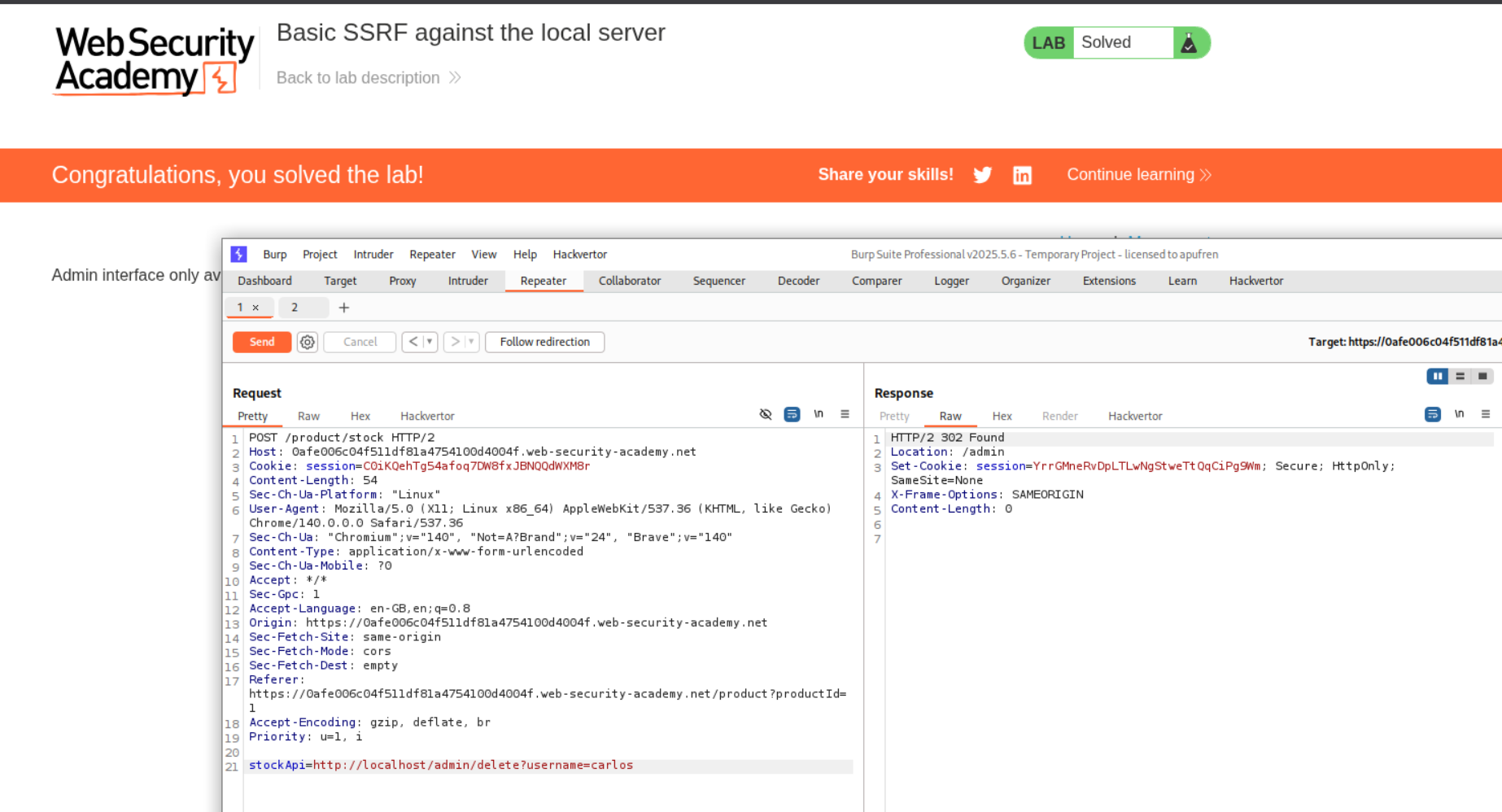Click the green flask icon next to Solved
Image resolution: width=1502 pixels, height=812 pixels.
[x=1192, y=42]
